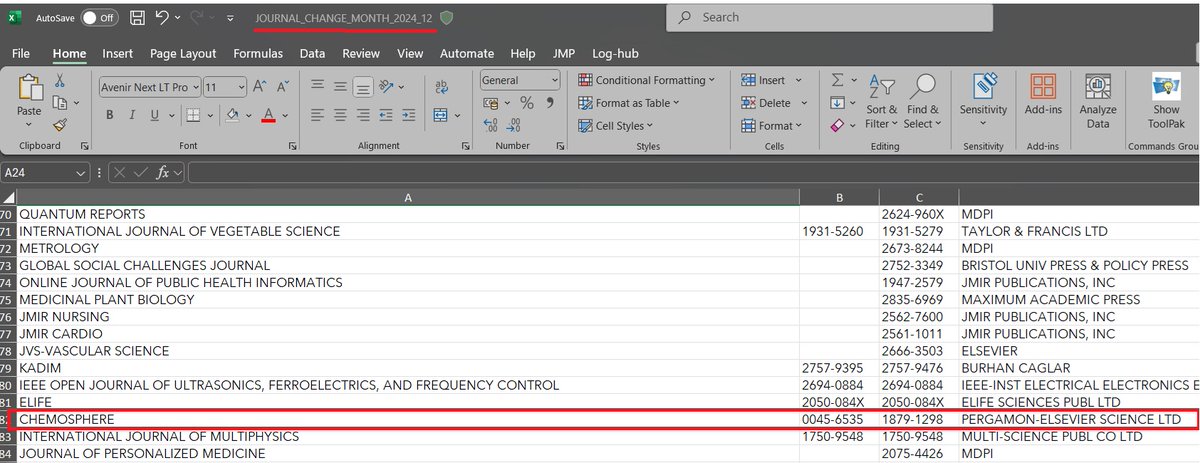1200x463 pixels.
Task: Select the Format Painter brush
Action: pyautogui.click(x=60, y=125)
